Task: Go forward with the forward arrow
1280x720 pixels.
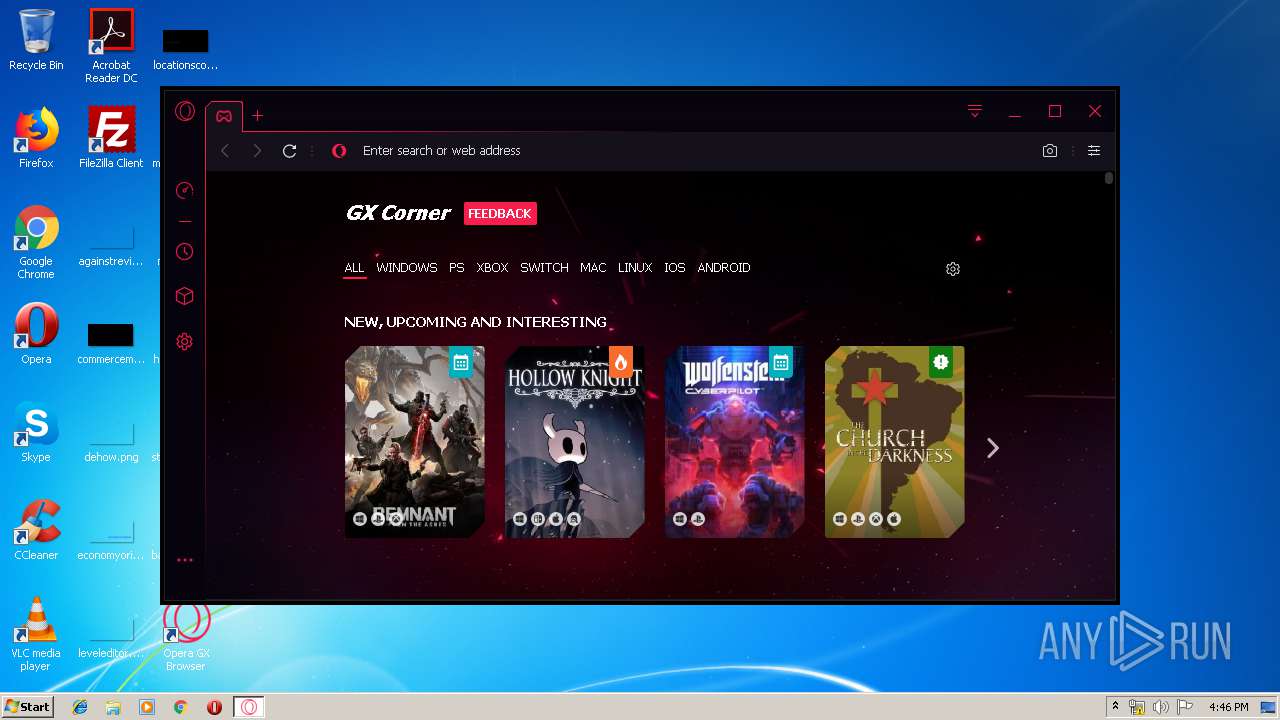Action: coord(257,151)
